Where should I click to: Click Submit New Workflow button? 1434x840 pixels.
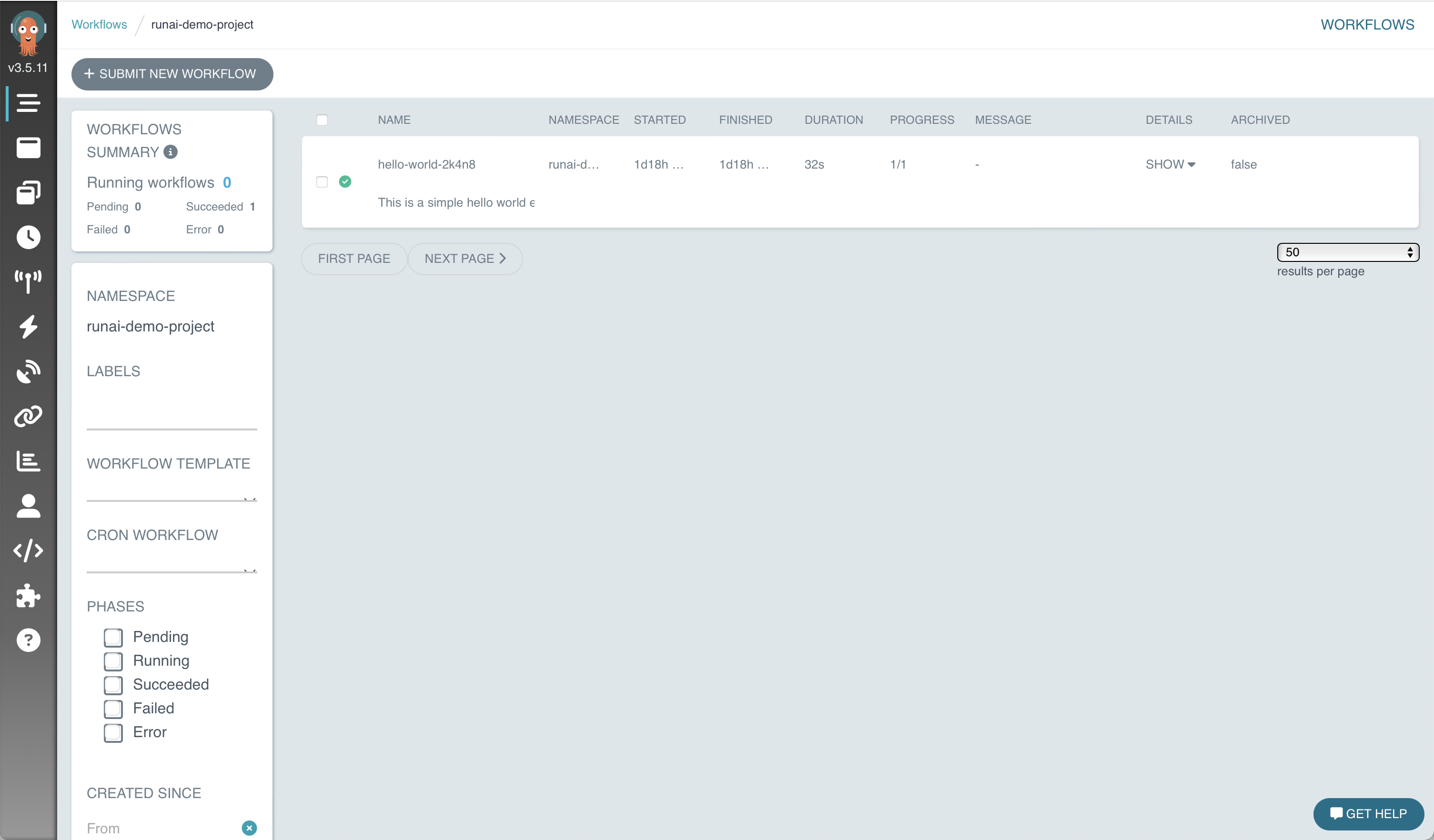pyautogui.click(x=172, y=74)
